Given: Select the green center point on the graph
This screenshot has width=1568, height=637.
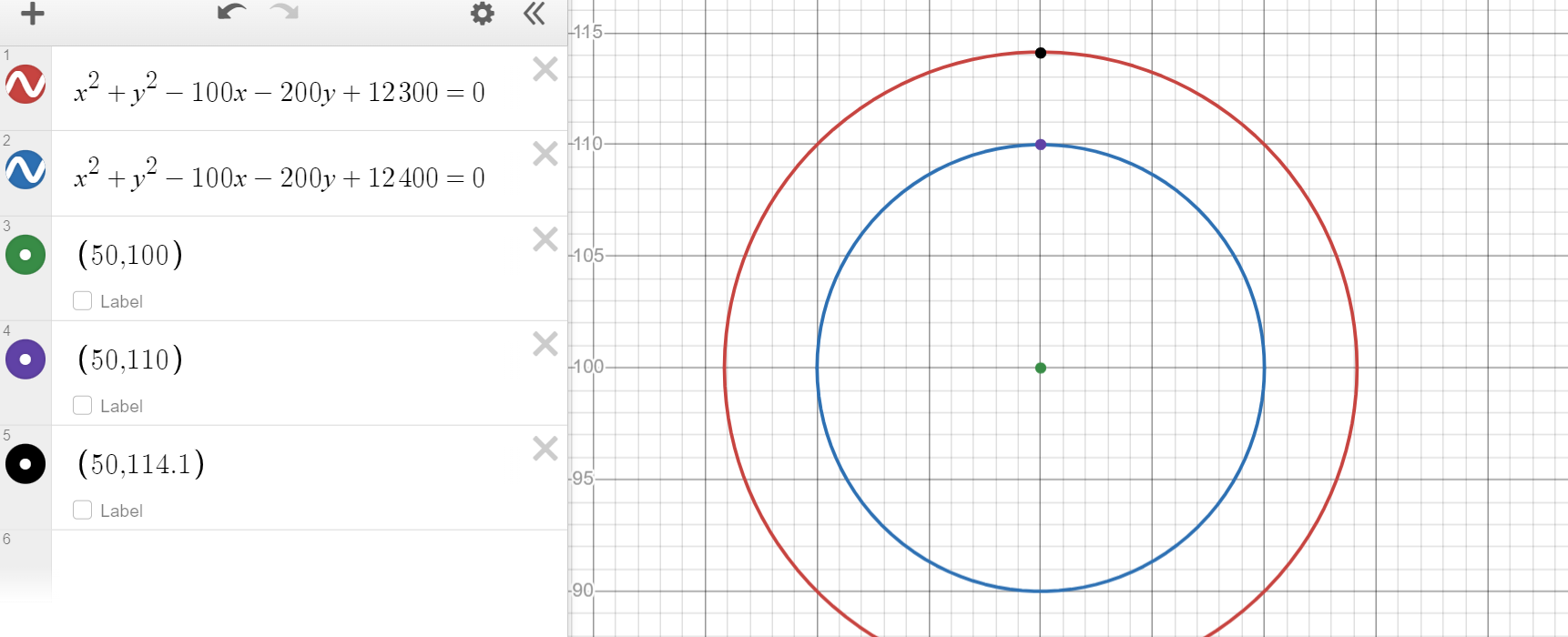Looking at the screenshot, I should coord(1041,368).
